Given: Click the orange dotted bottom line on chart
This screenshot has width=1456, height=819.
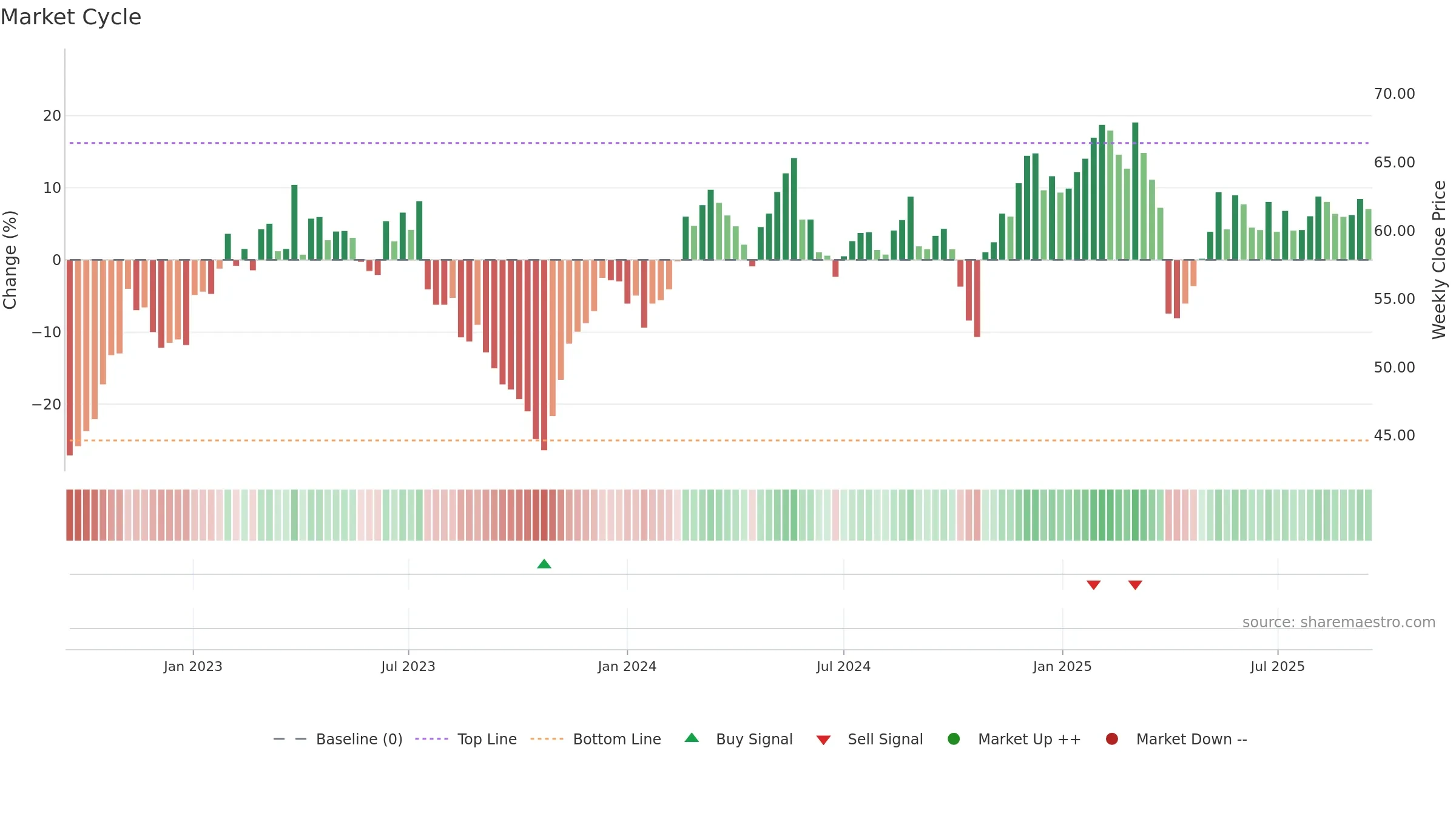Looking at the screenshot, I should [x=719, y=440].
